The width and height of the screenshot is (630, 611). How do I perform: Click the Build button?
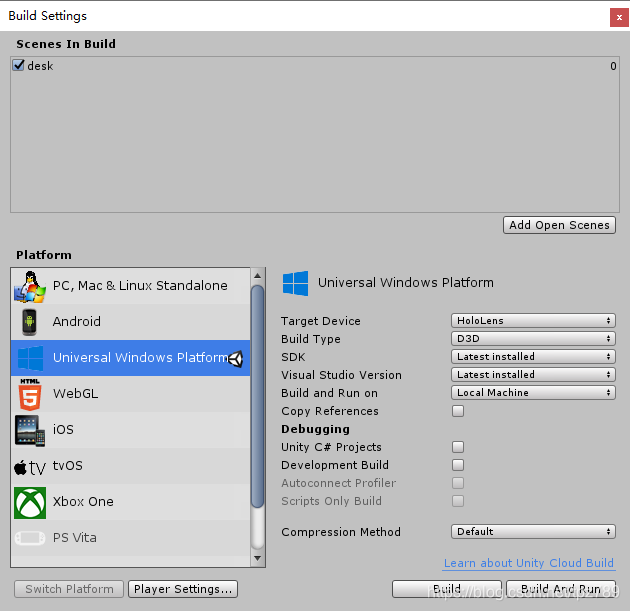(447, 589)
